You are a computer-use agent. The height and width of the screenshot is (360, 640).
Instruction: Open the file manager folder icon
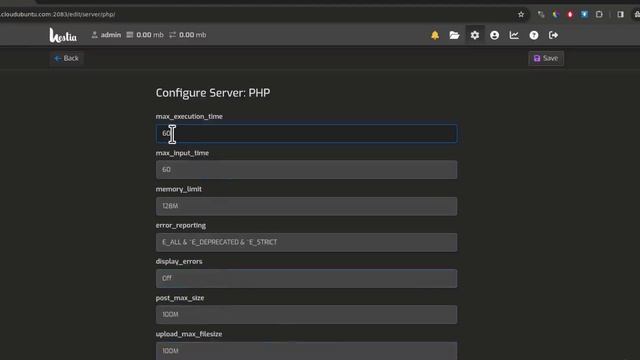[454, 35]
